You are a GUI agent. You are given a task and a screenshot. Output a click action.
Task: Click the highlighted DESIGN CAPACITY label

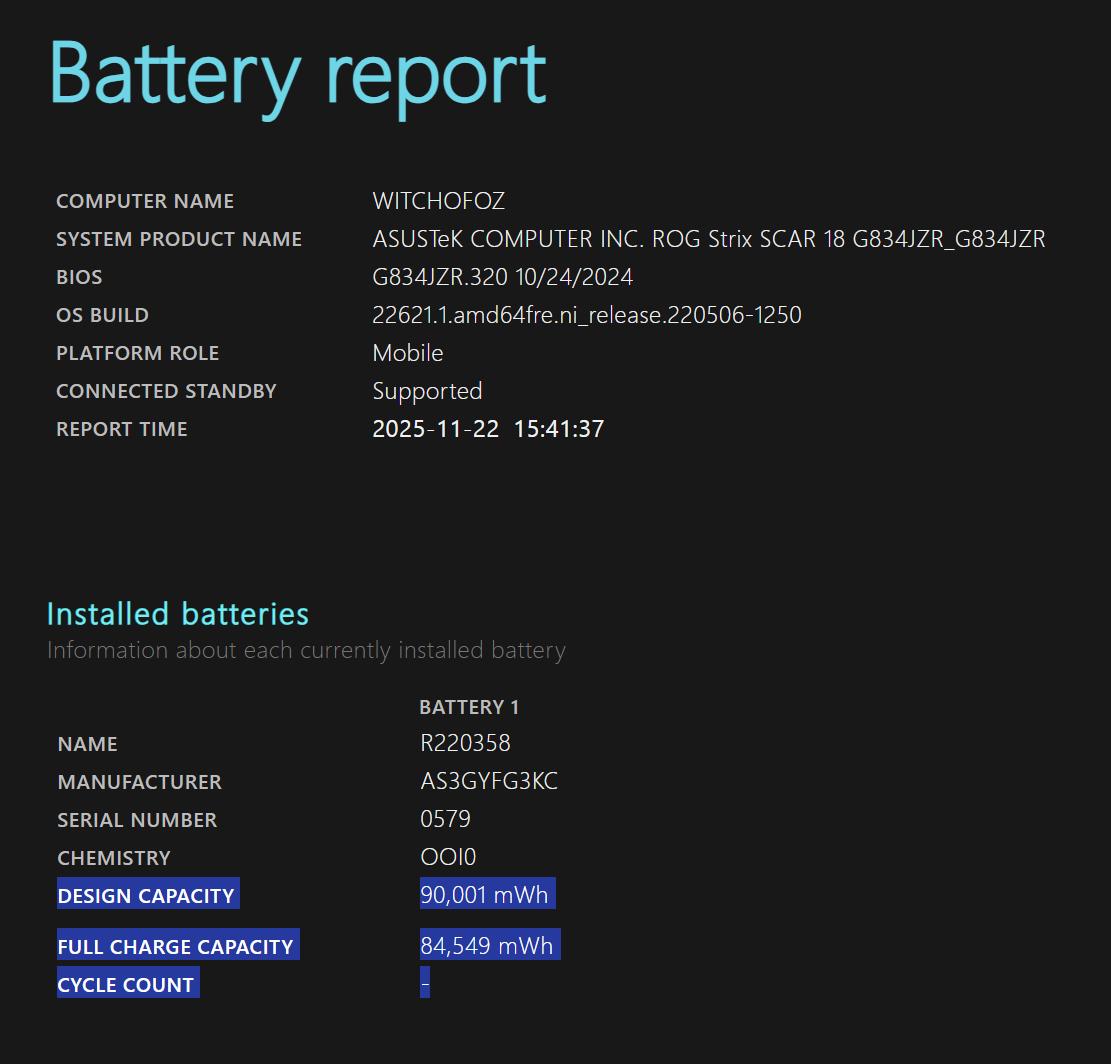146,895
